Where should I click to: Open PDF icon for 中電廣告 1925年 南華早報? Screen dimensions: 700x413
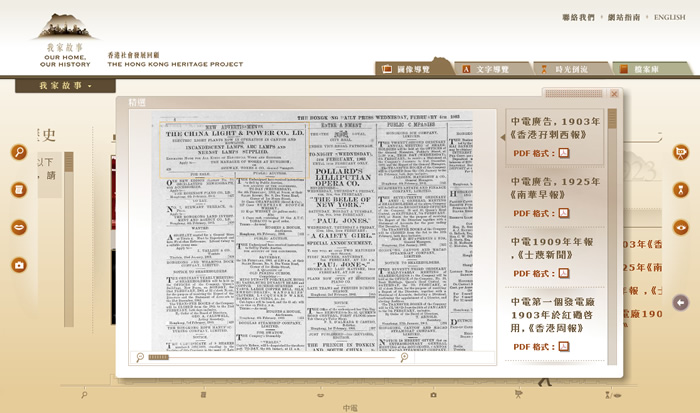[563, 213]
